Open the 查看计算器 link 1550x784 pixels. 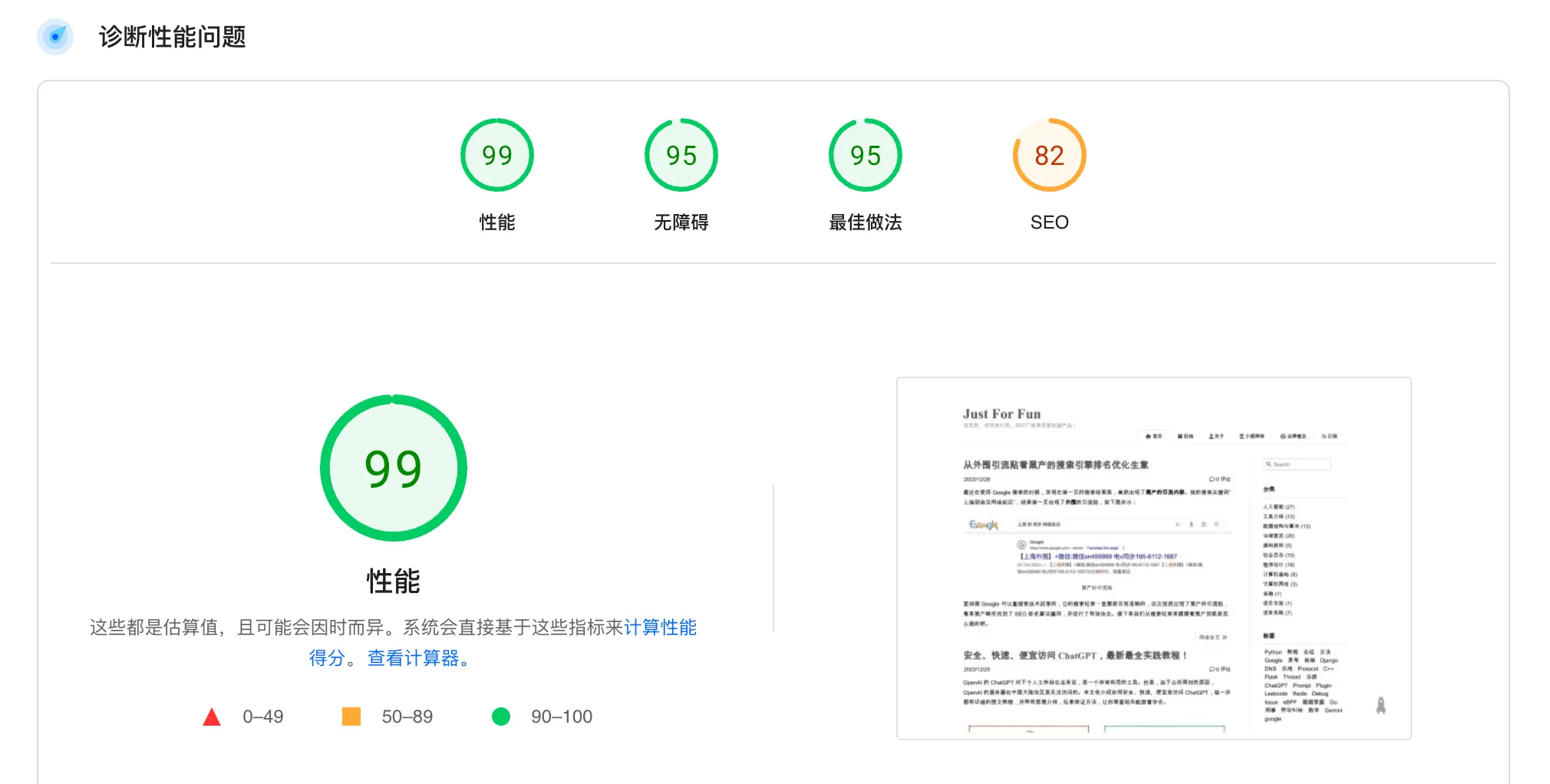click(417, 658)
